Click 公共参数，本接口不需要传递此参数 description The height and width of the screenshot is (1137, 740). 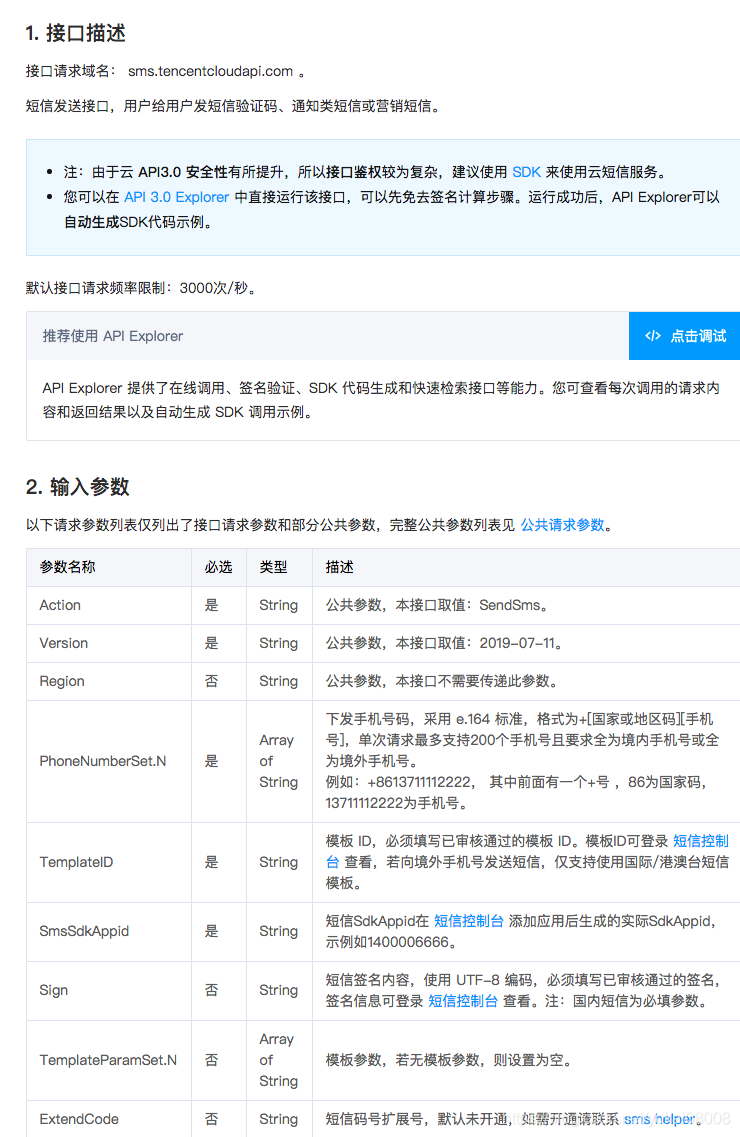pos(442,681)
